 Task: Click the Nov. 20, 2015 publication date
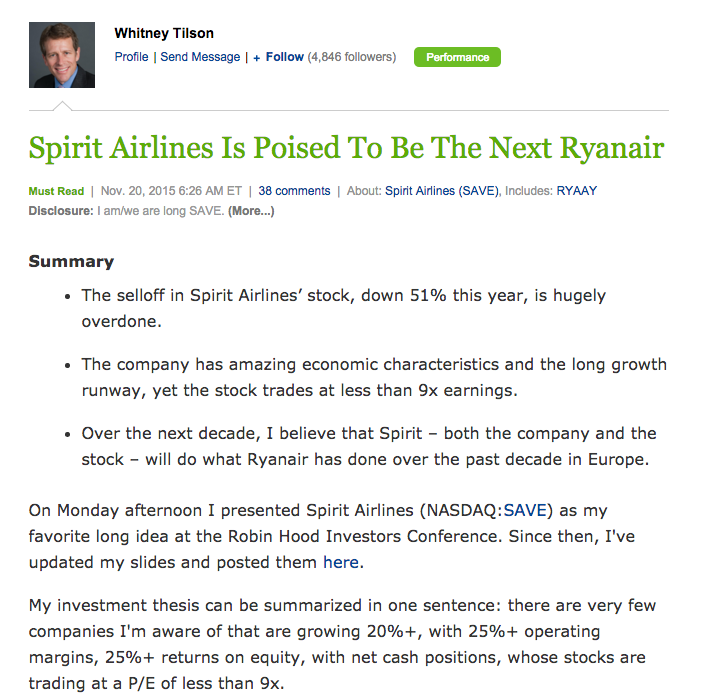tap(171, 191)
